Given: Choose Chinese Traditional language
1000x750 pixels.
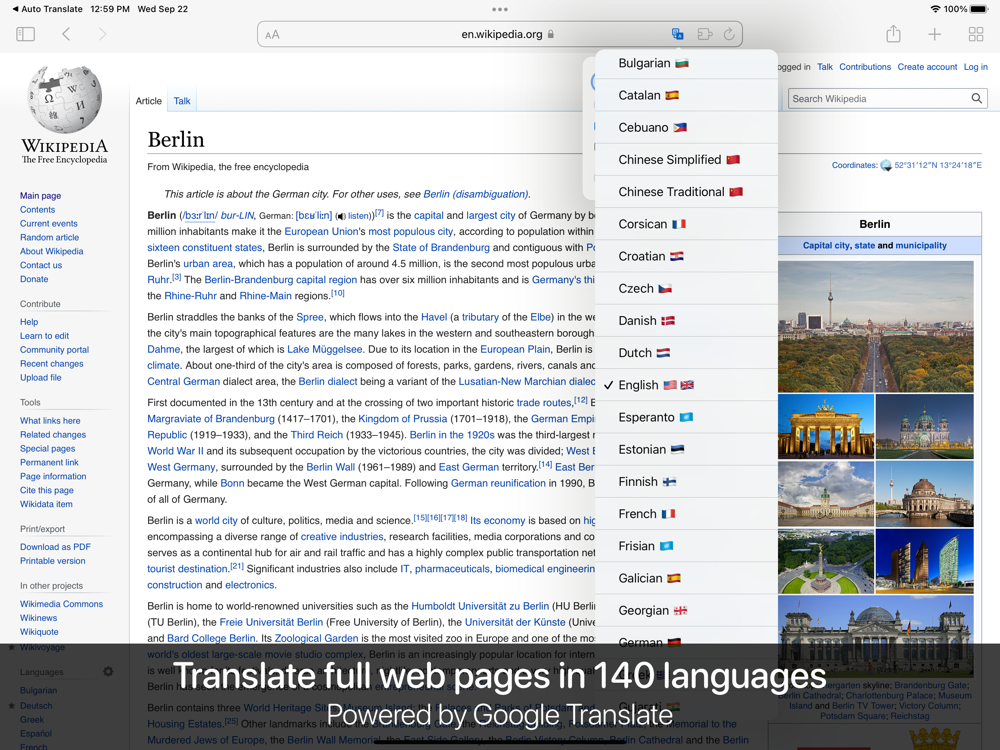Looking at the screenshot, I should coord(686,192).
